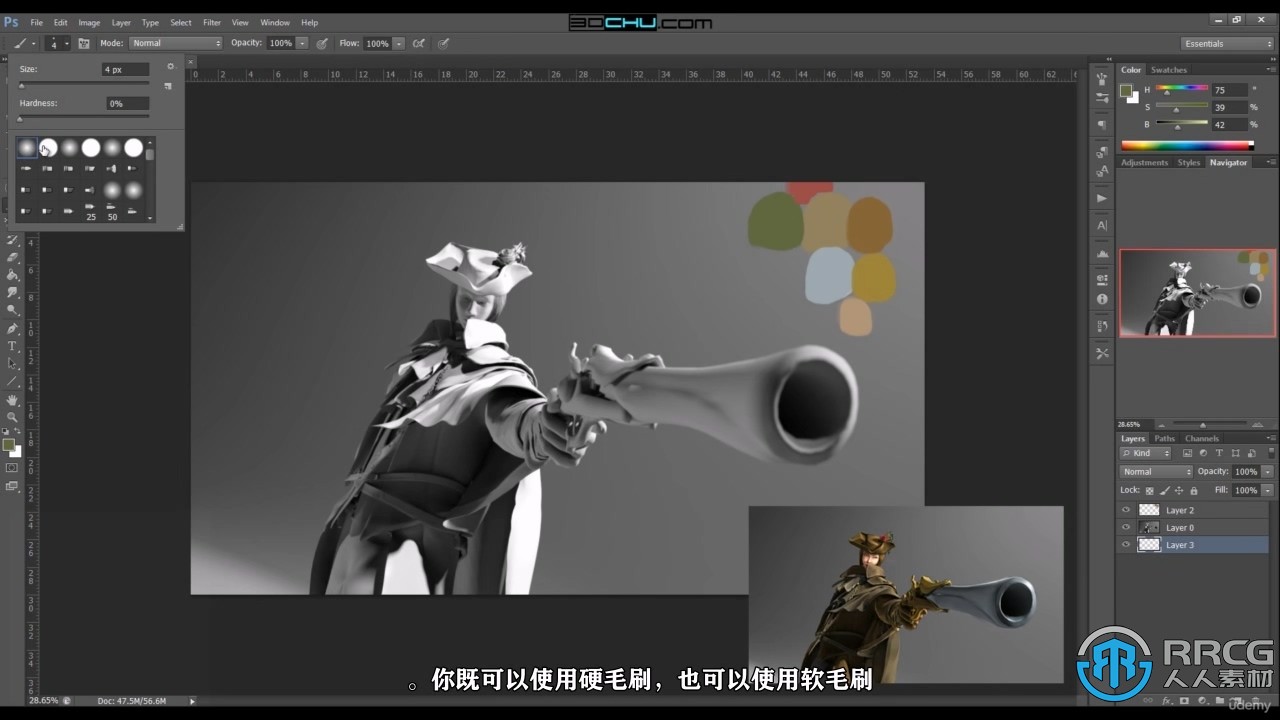Open the brush tool preset picker
1280x720 pixels.
tap(24, 43)
